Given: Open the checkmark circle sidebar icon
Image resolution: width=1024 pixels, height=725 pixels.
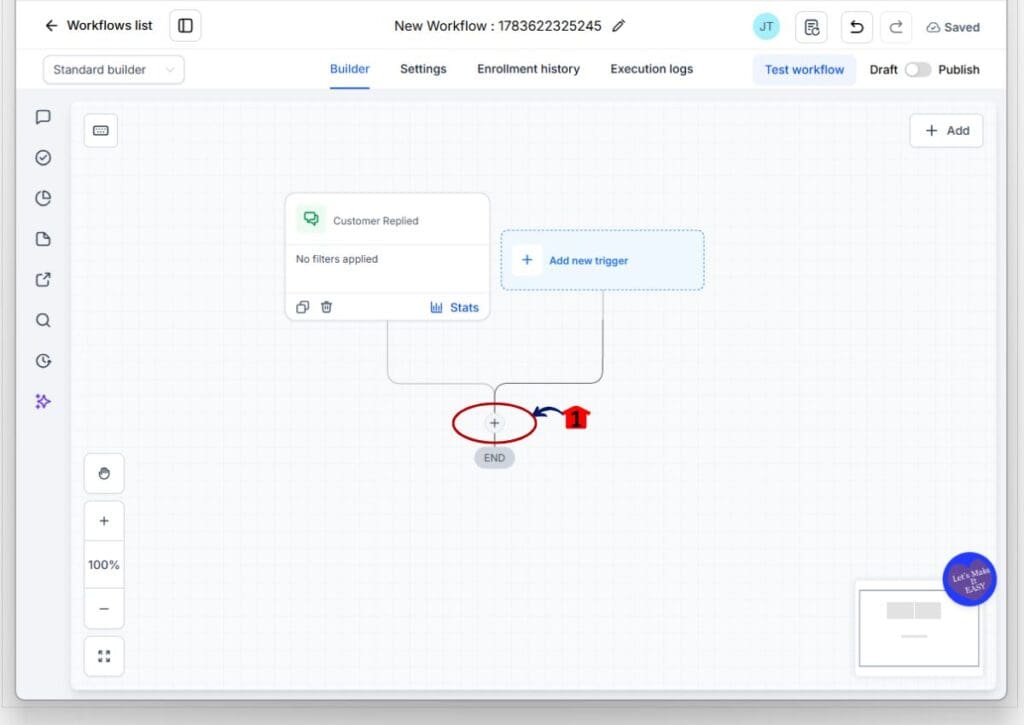Looking at the screenshot, I should [43, 157].
